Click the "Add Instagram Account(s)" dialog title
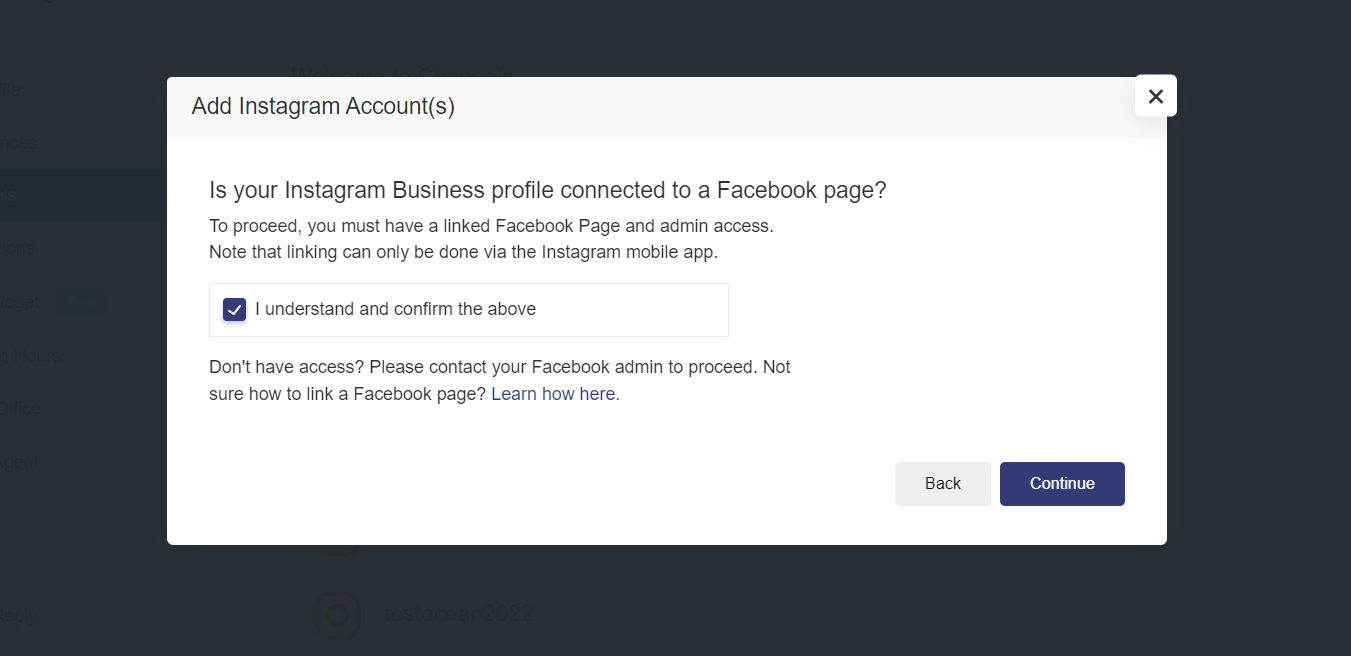This screenshot has width=1351, height=656. pyautogui.click(x=323, y=106)
